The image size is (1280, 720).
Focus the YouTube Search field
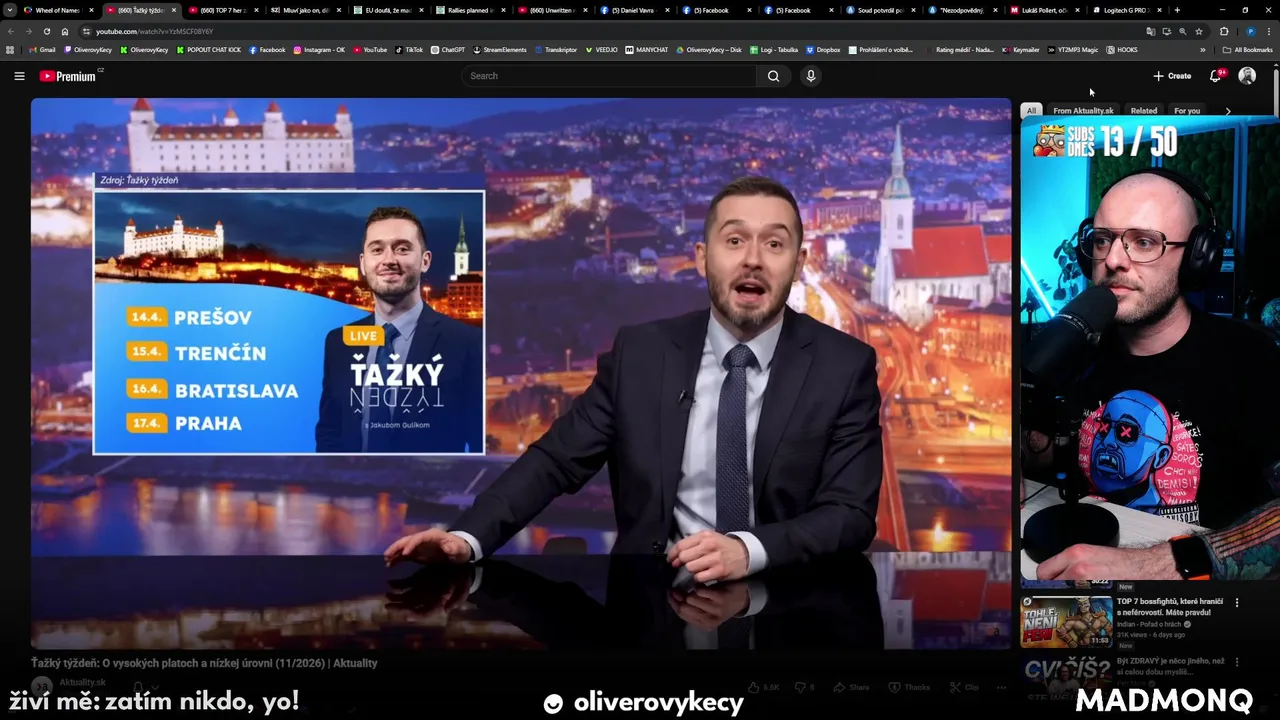point(610,76)
